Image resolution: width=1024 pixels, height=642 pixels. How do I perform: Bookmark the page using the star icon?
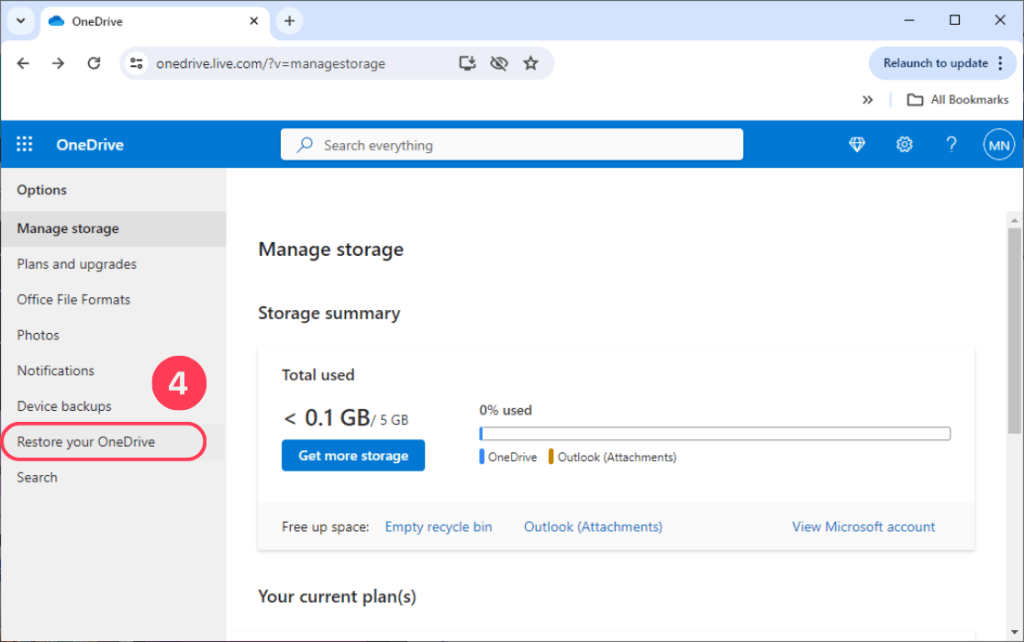coord(531,62)
